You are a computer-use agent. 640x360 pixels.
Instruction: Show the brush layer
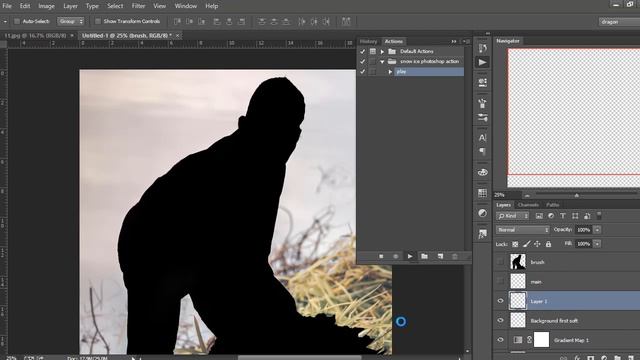point(500,262)
